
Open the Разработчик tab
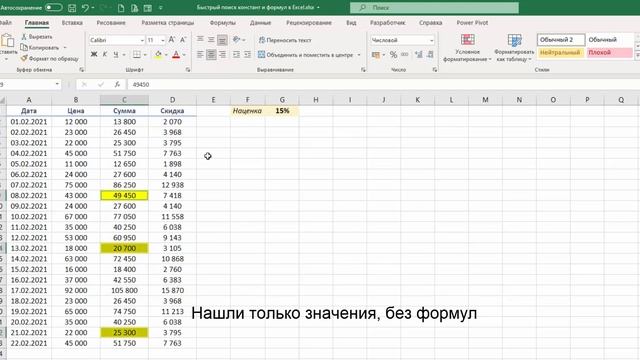tap(388, 23)
